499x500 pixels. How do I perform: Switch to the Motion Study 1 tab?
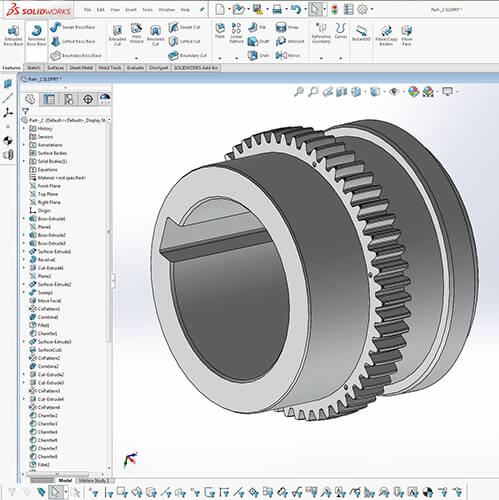point(94,480)
